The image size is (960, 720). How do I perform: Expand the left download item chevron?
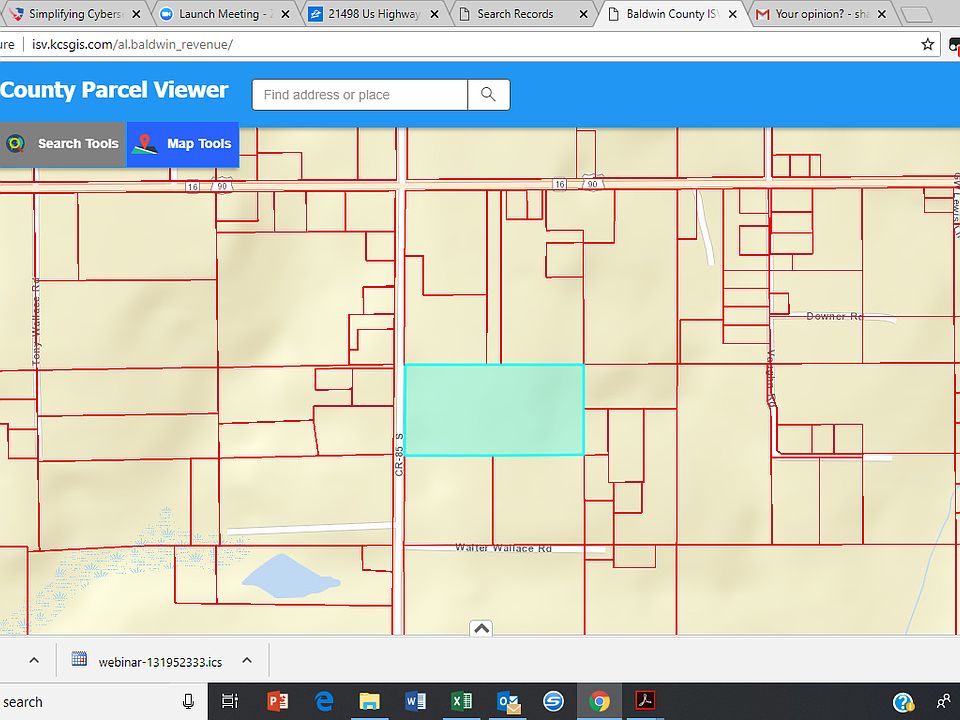click(x=34, y=660)
